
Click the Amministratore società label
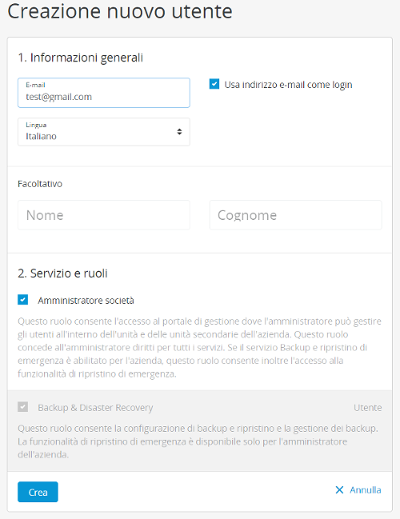(x=86, y=300)
